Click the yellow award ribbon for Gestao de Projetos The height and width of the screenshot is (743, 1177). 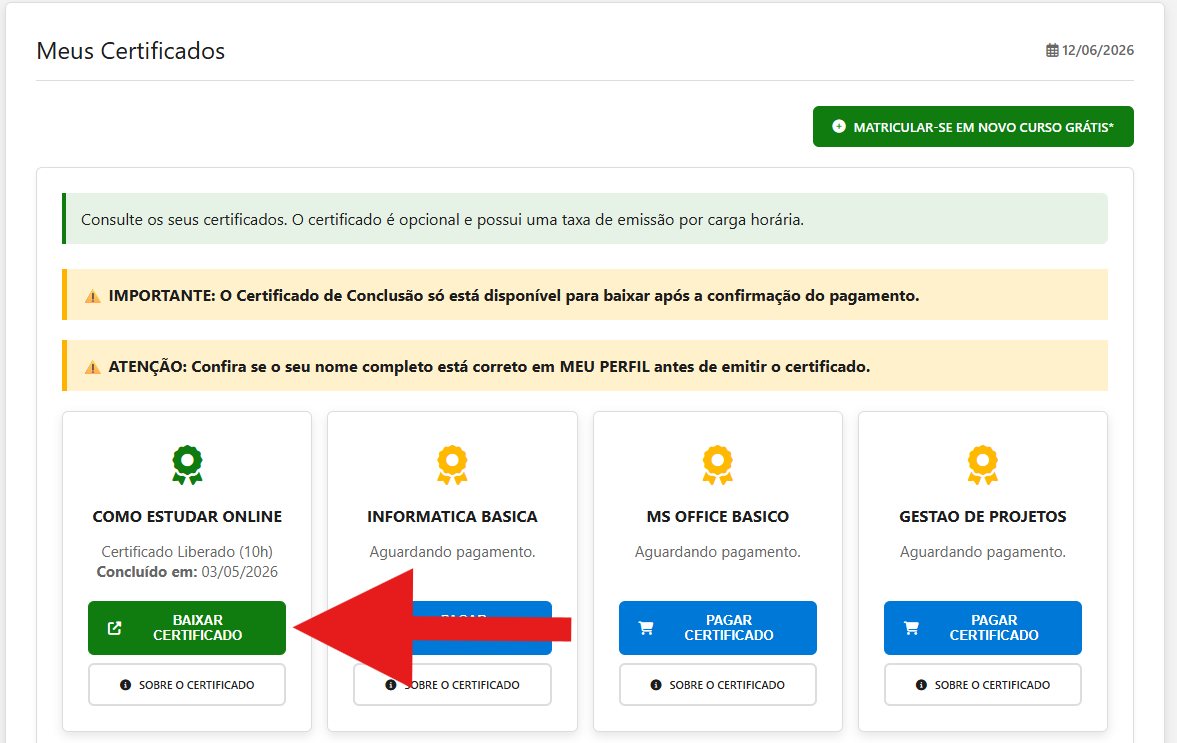[x=983, y=465]
